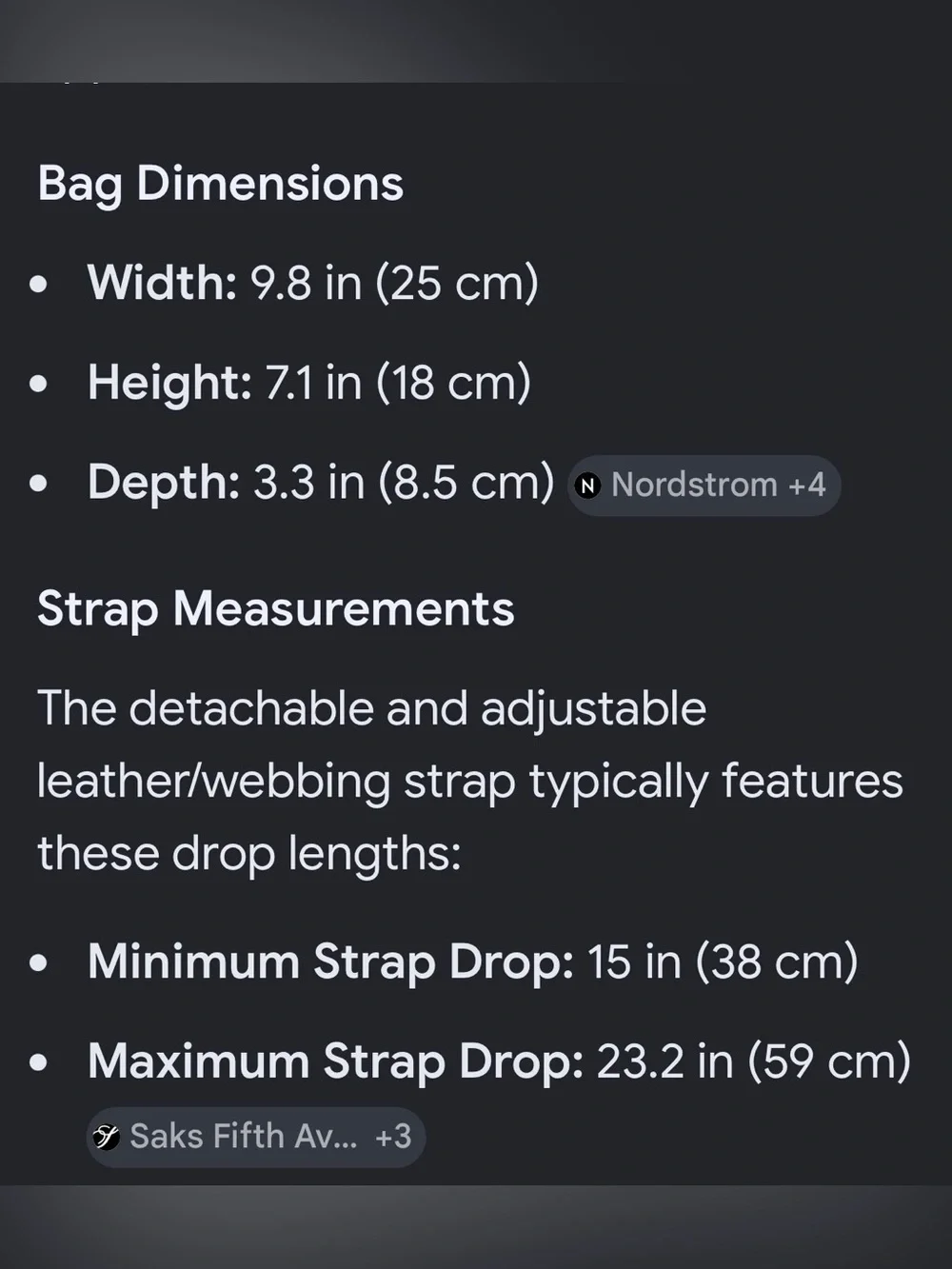
Task: Click the Saks Fifth Av... source name
Action: point(244,1137)
